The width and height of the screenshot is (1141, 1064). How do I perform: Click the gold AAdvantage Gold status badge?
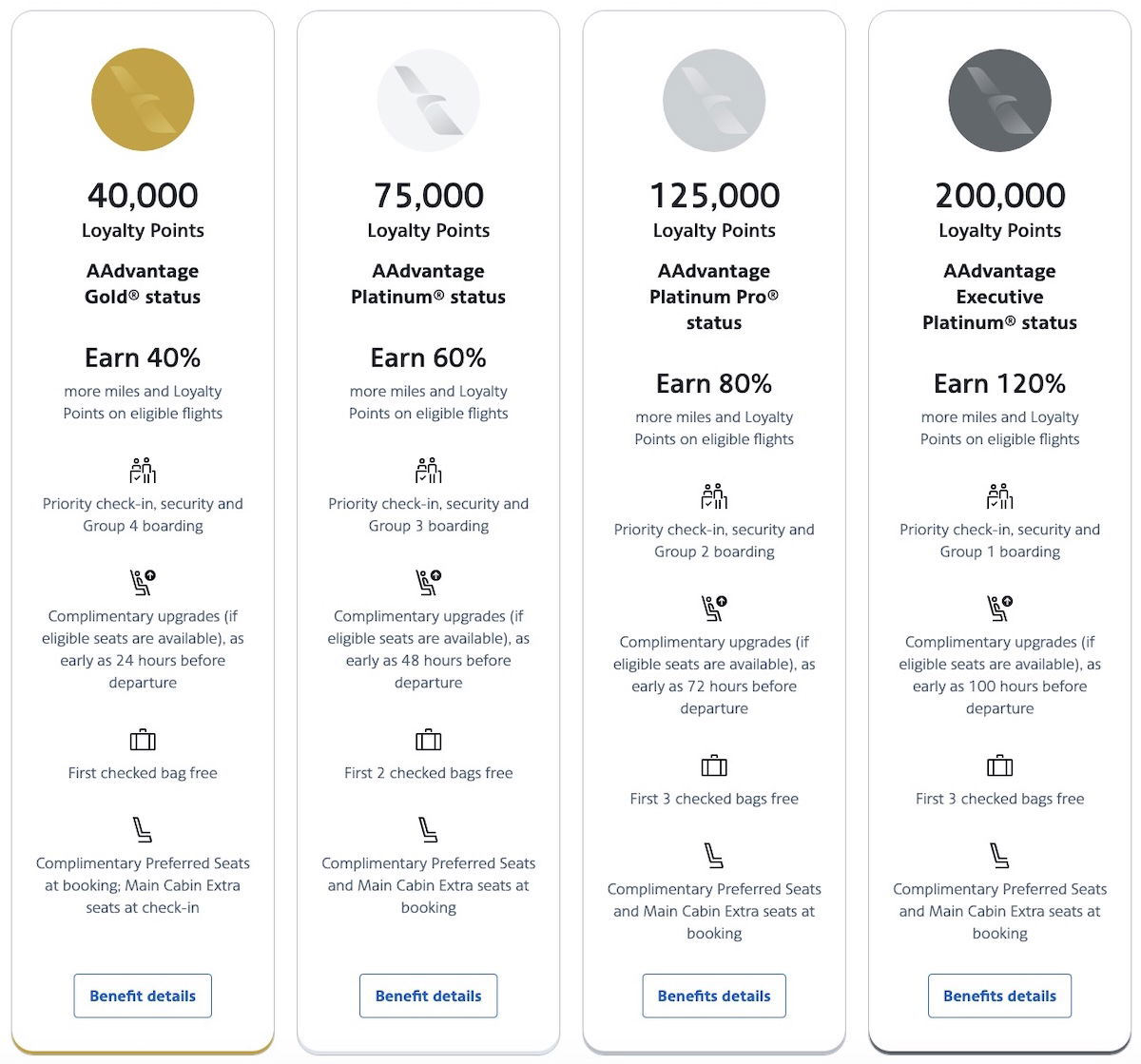point(143,100)
